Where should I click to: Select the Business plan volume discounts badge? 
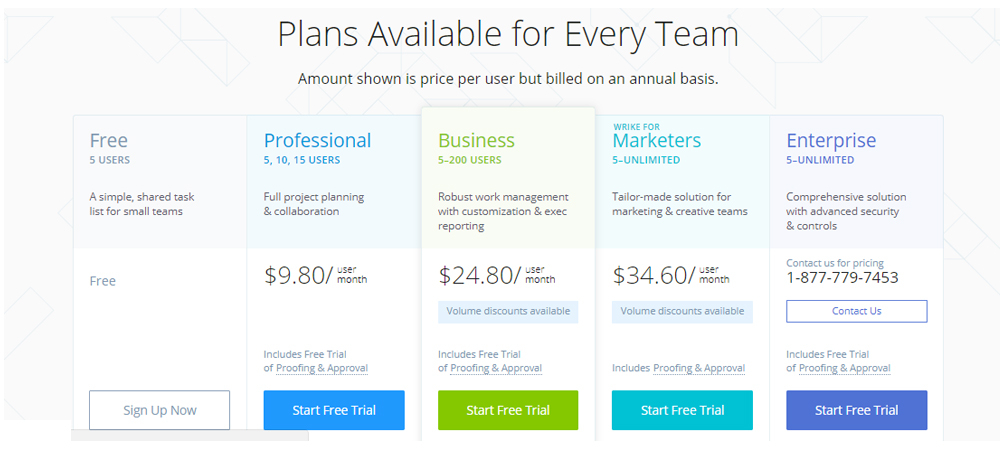click(508, 312)
